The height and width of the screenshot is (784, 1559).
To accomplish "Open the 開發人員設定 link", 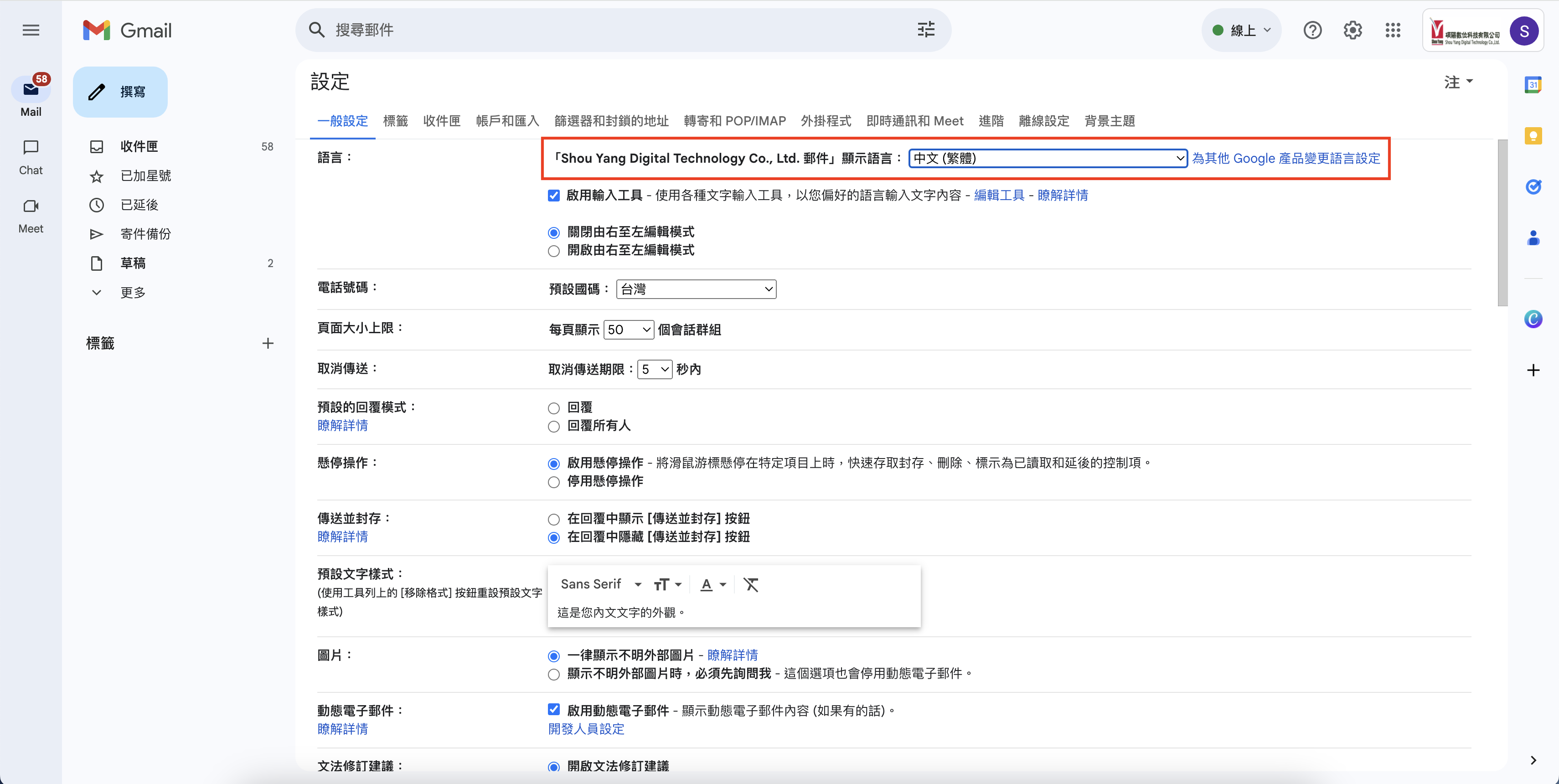I will tap(586, 729).
